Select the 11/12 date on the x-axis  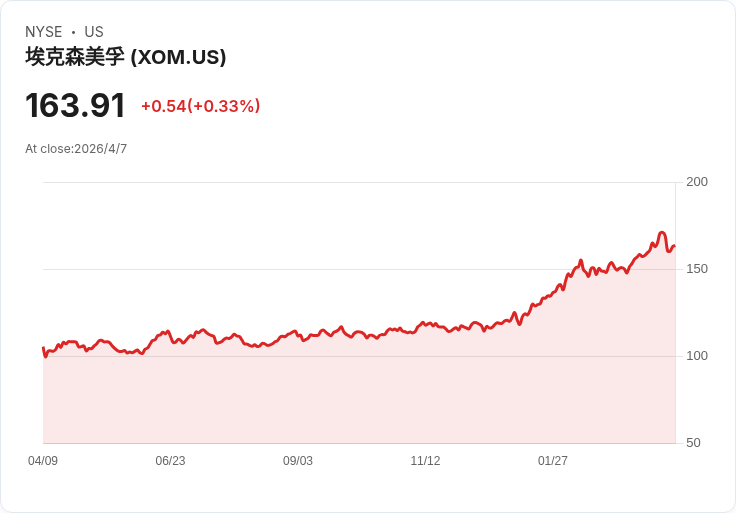coord(425,461)
